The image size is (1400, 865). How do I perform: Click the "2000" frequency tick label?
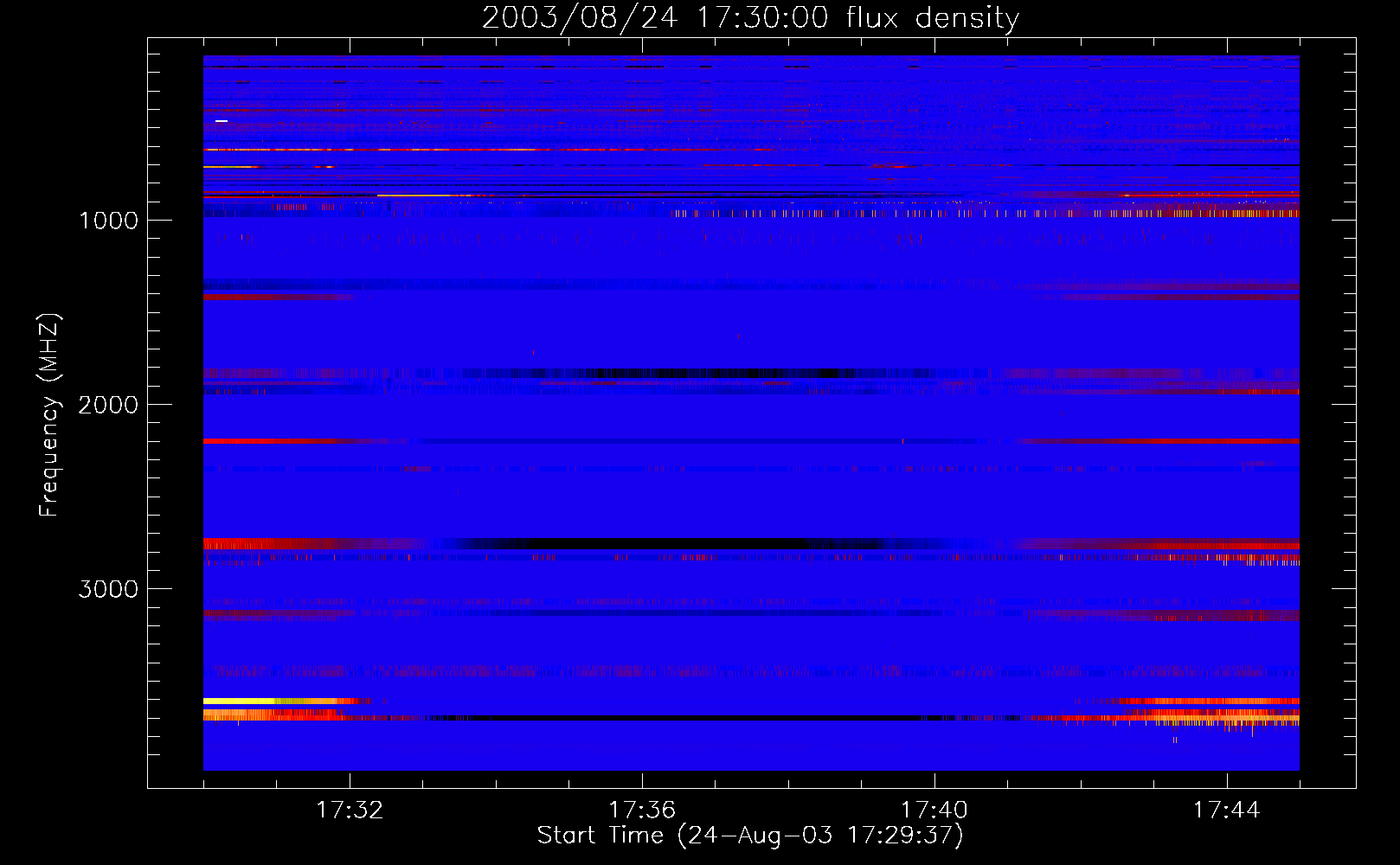coord(108,405)
